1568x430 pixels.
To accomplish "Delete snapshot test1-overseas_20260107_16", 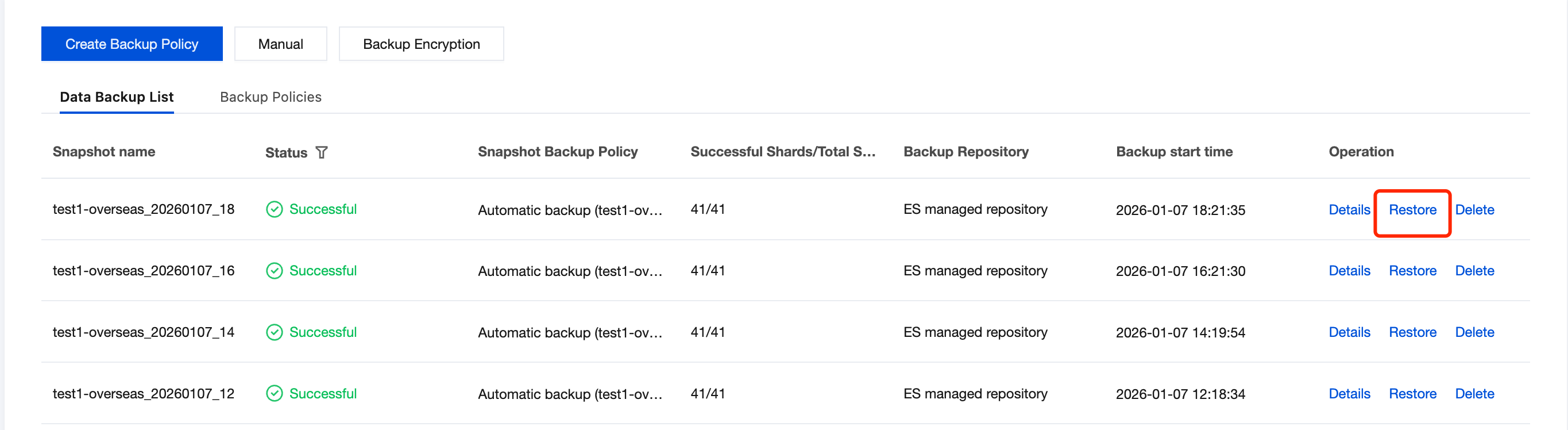I will coord(1474,270).
